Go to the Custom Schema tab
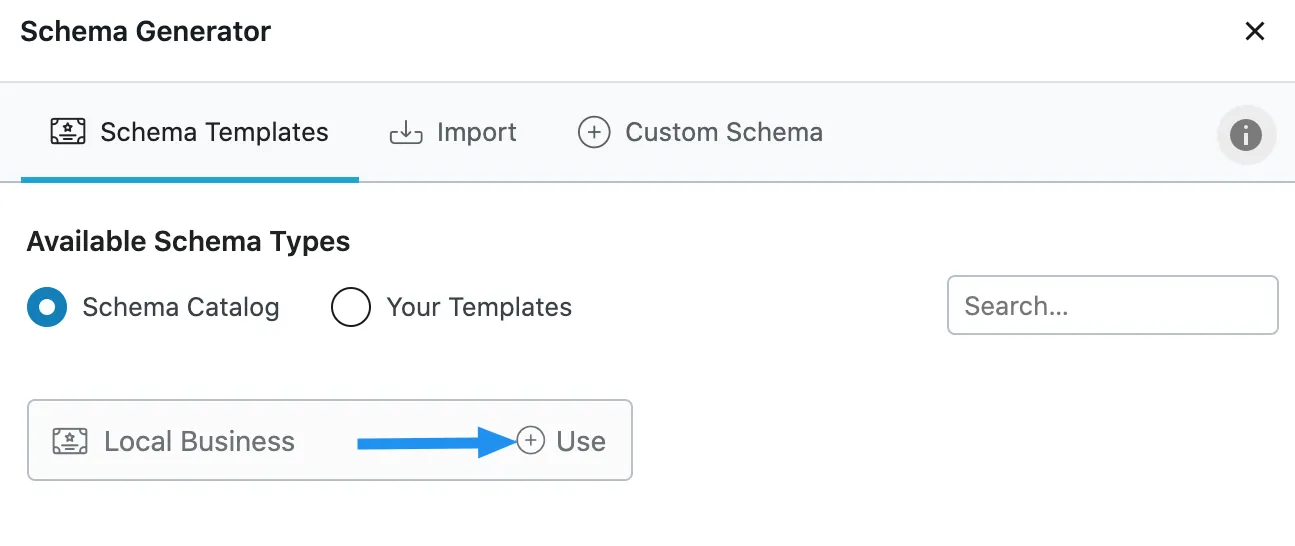Image resolution: width=1295 pixels, height=546 pixels. [700, 133]
